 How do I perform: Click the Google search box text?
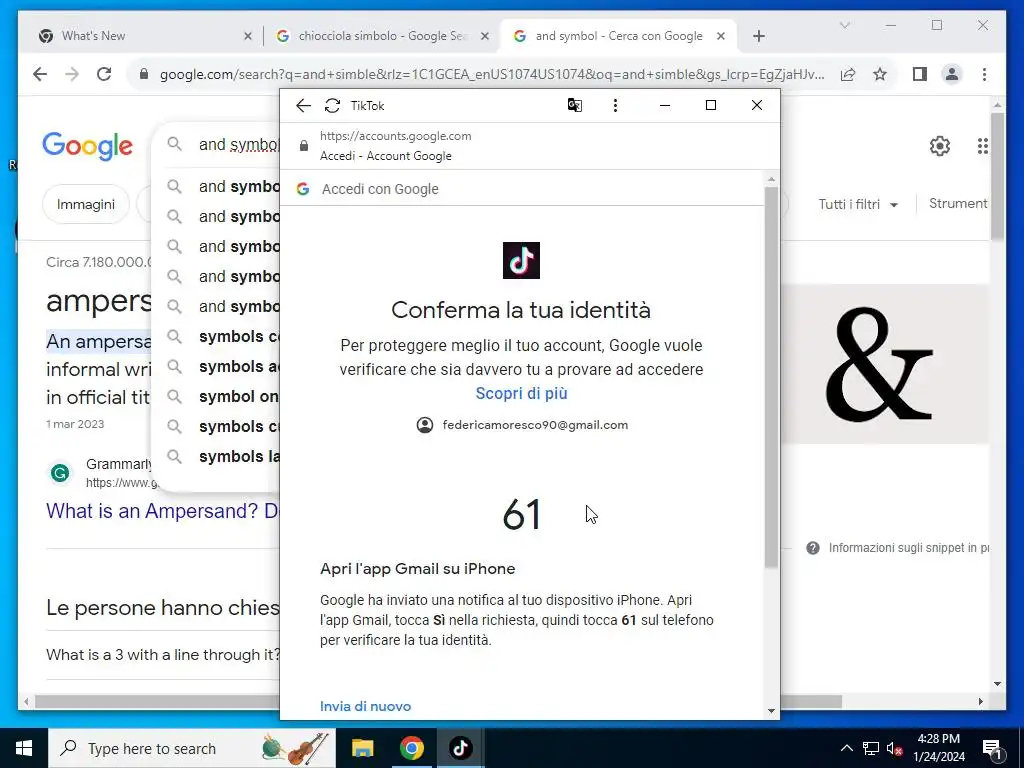239,144
